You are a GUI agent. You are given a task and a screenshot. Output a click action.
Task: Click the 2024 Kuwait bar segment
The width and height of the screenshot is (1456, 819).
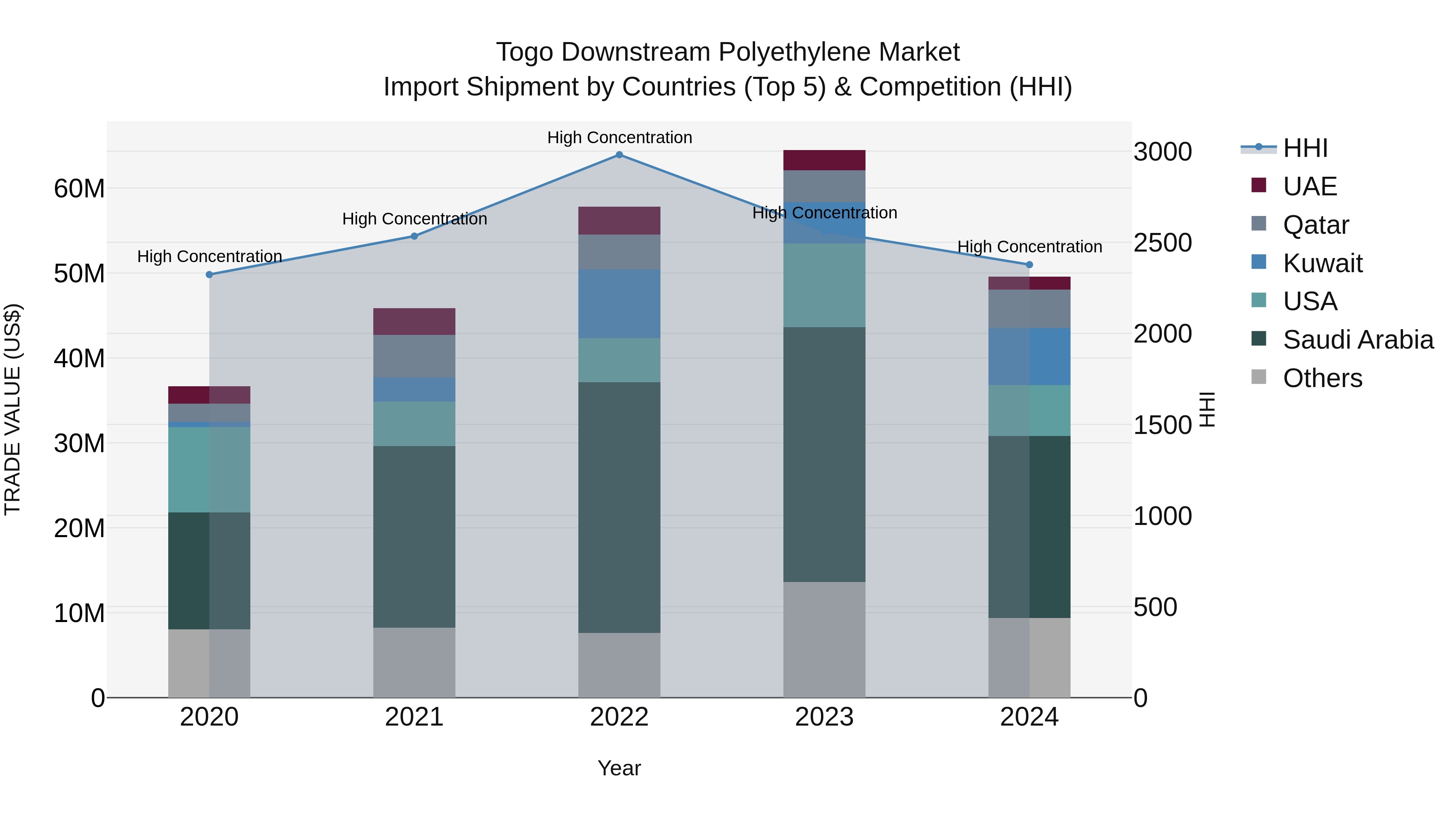pyautogui.click(x=1029, y=357)
